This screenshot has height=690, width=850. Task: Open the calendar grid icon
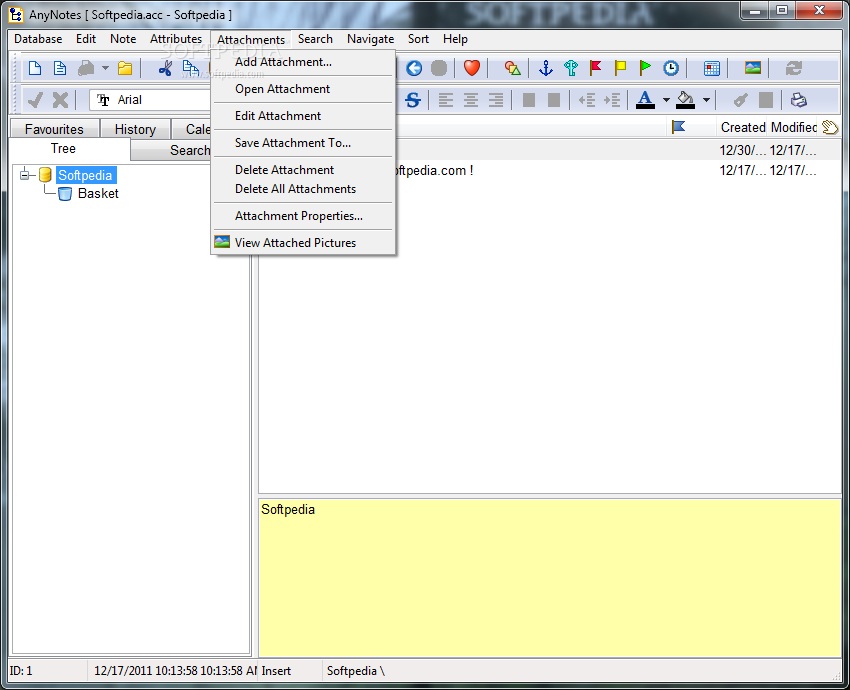coord(711,68)
